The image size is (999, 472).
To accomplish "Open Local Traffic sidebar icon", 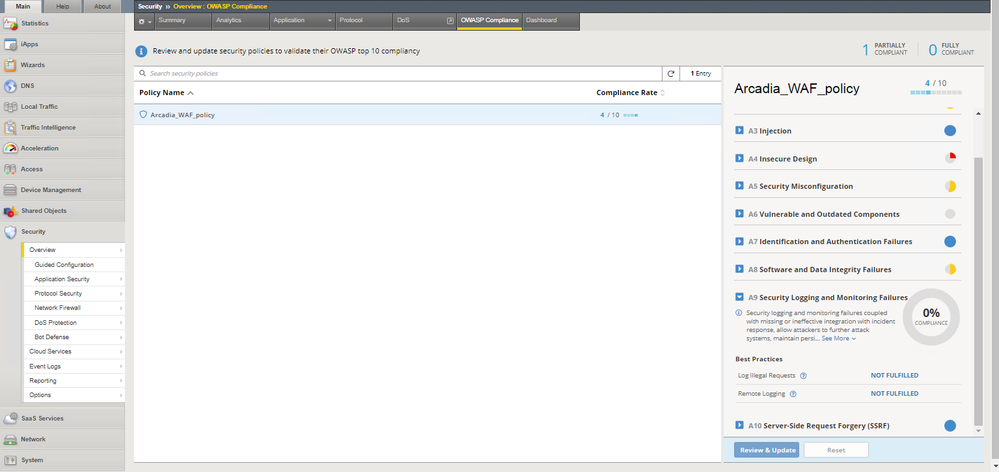I will click(x=10, y=107).
